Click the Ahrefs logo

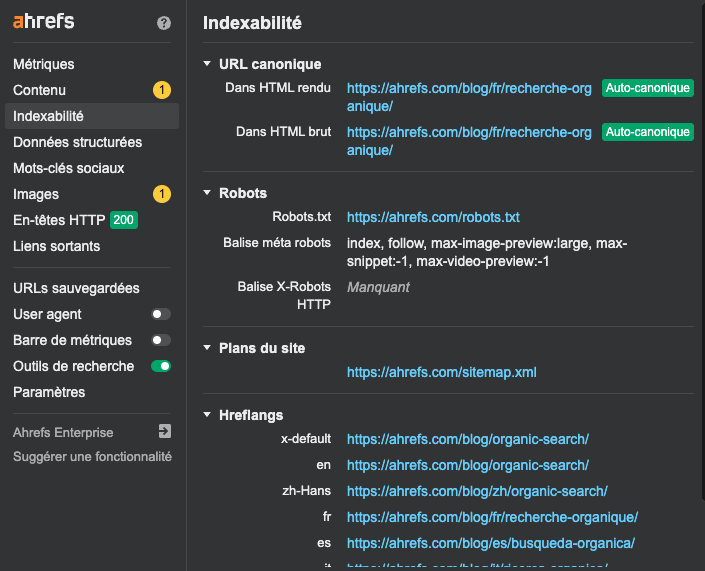(44, 22)
